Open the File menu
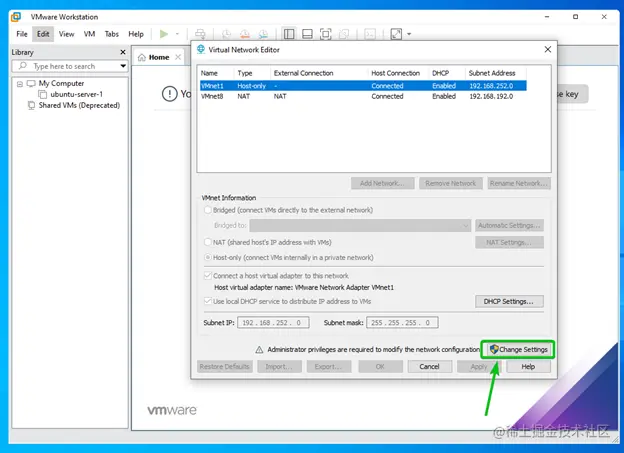Viewport: 624px width, 453px height. (22, 34)
